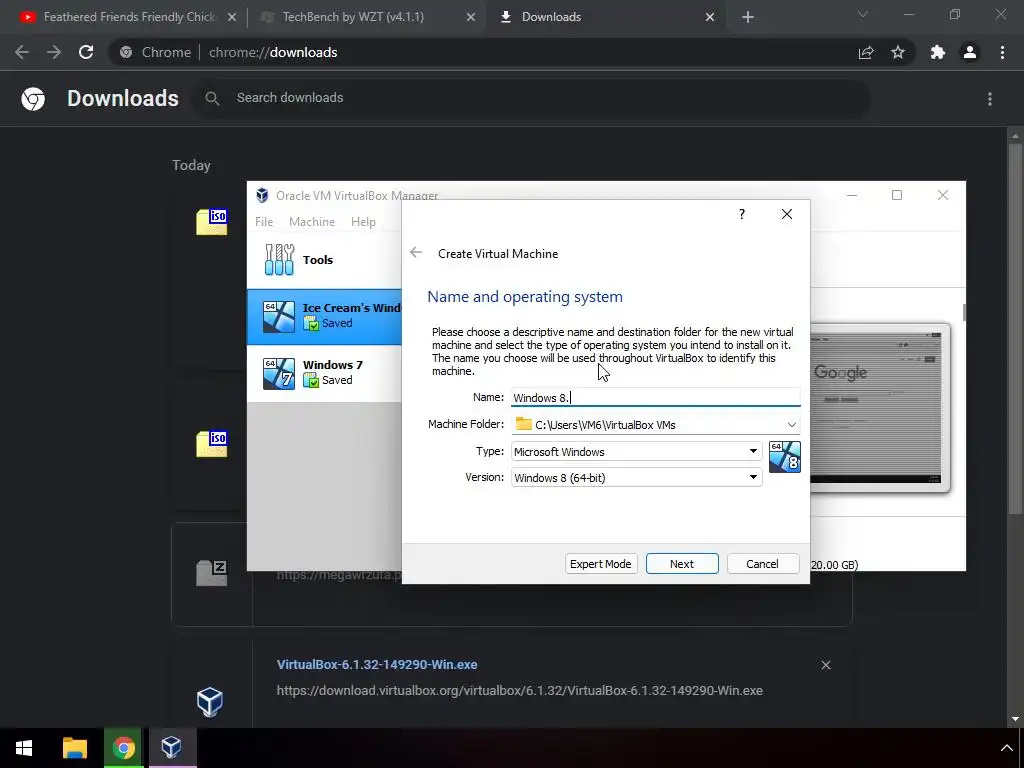Click the help question mark in the dialog
This screenshot has width=1024, height=768.
coord(742,214)
